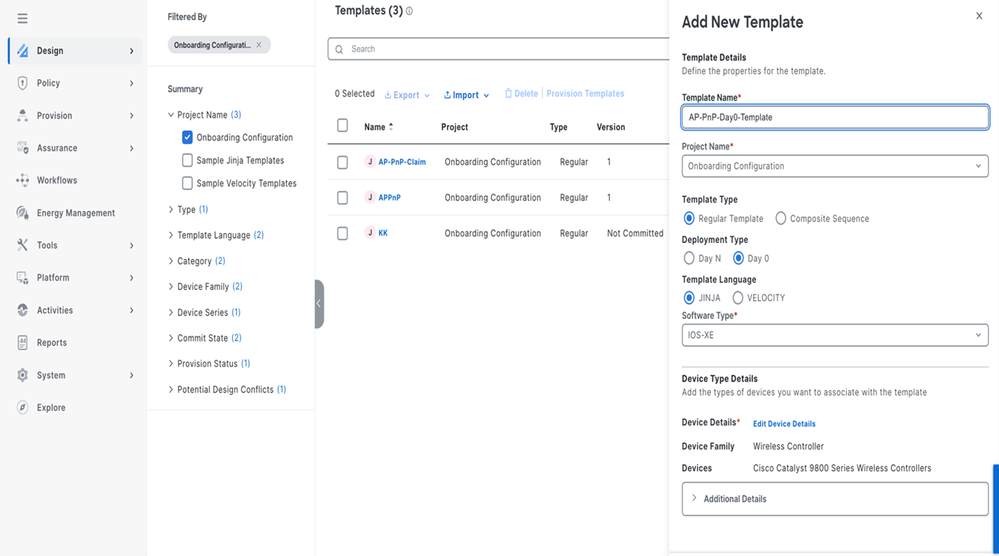Open the hamburger navigation menu icon
The height and width of the screenshot is (556, 999).
coord(22,18)
